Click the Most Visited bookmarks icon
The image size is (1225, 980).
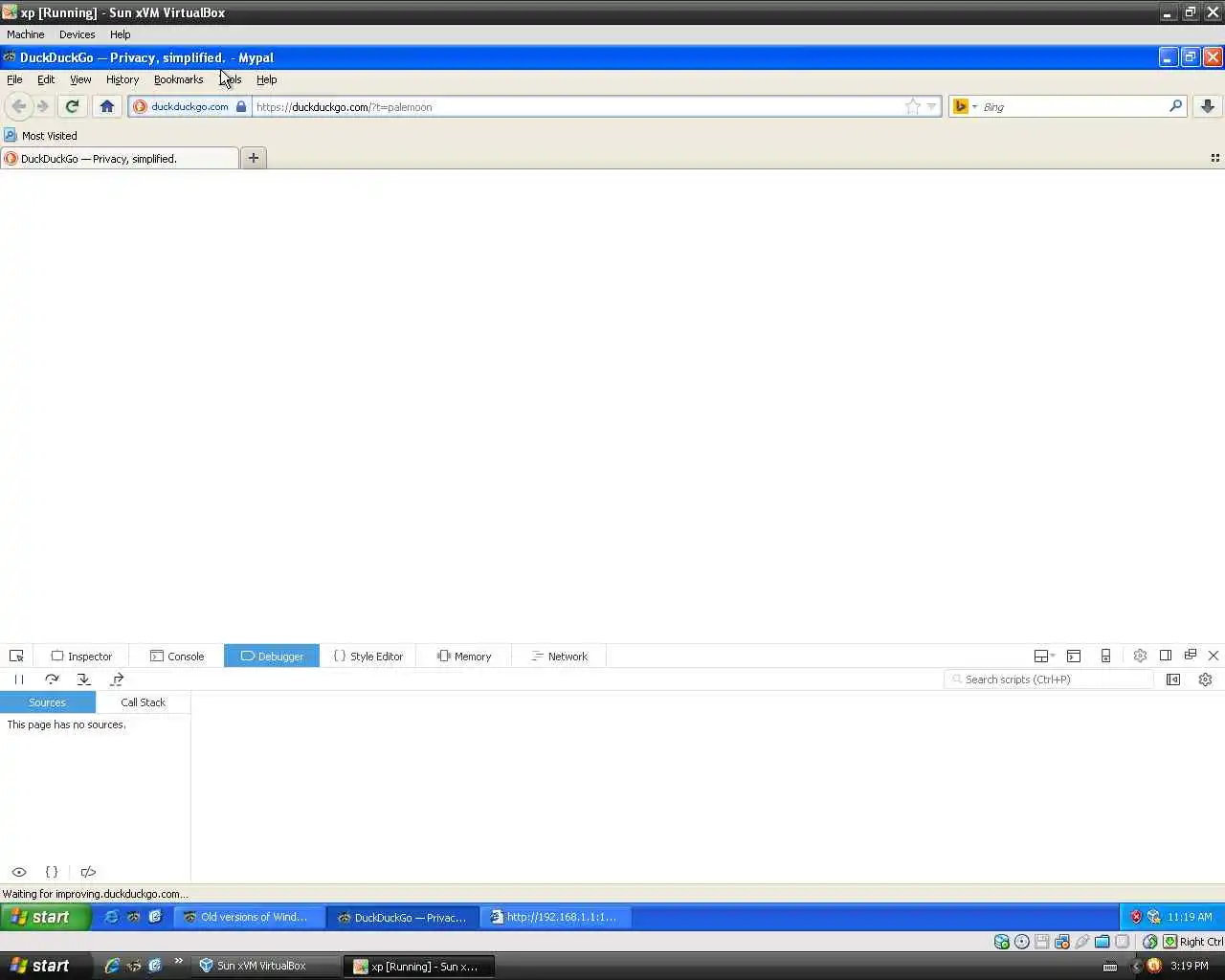coord(11,135)
